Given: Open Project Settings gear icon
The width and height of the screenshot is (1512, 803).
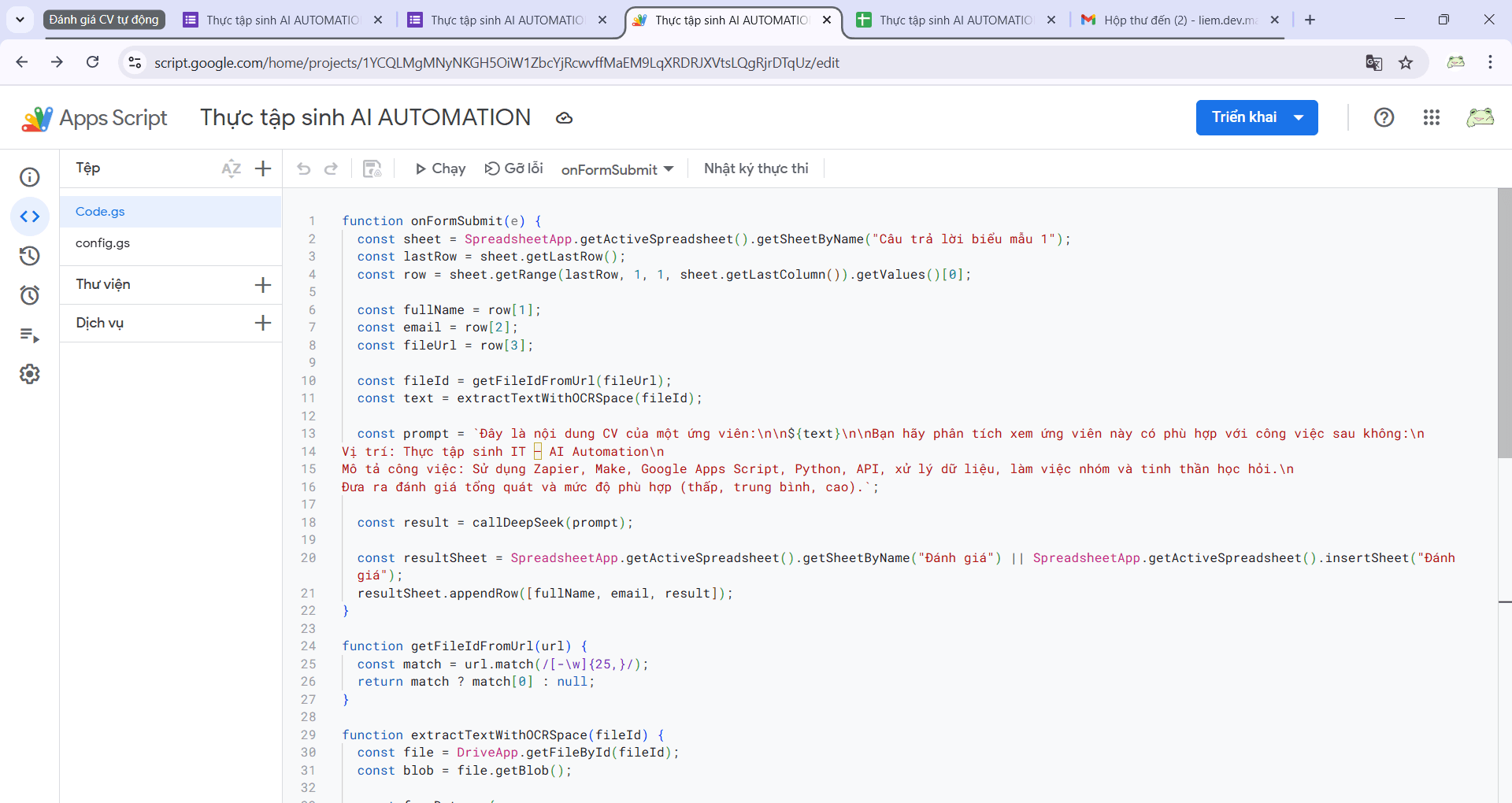Looking at the screenshot, I should (30, 374).
